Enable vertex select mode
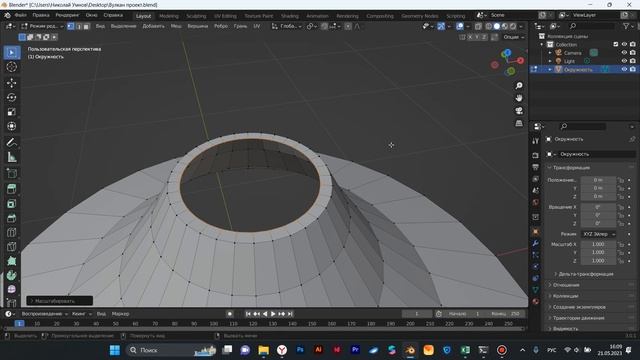 [71, 26]
